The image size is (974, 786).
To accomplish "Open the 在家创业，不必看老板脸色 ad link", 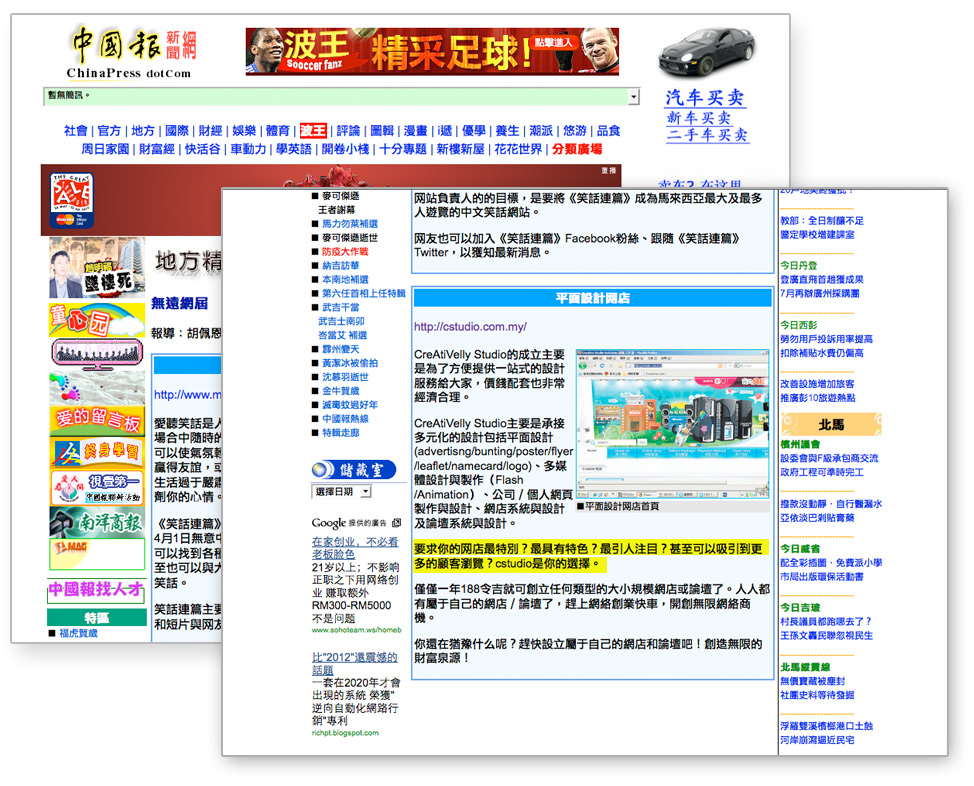I will click(355, 548).
